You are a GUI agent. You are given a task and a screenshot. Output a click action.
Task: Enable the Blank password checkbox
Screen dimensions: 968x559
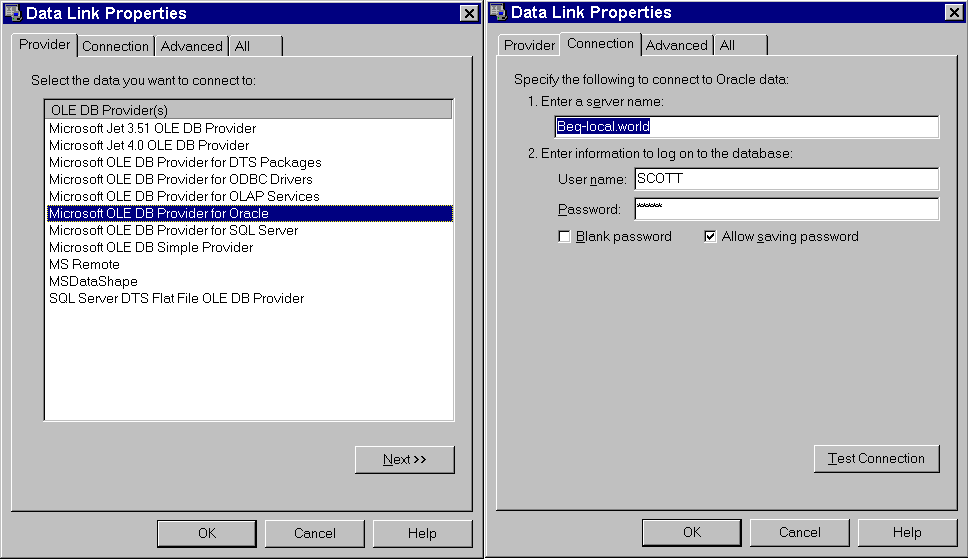(x=565, y=237)
